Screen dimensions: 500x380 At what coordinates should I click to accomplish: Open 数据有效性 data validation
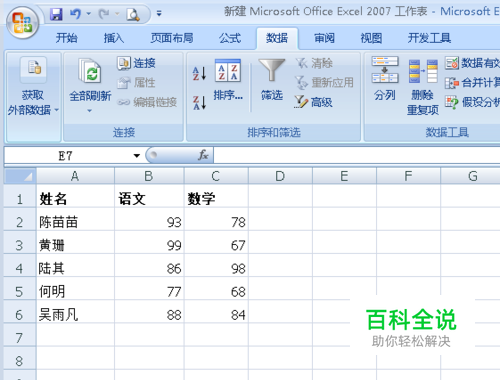[472, 63]
